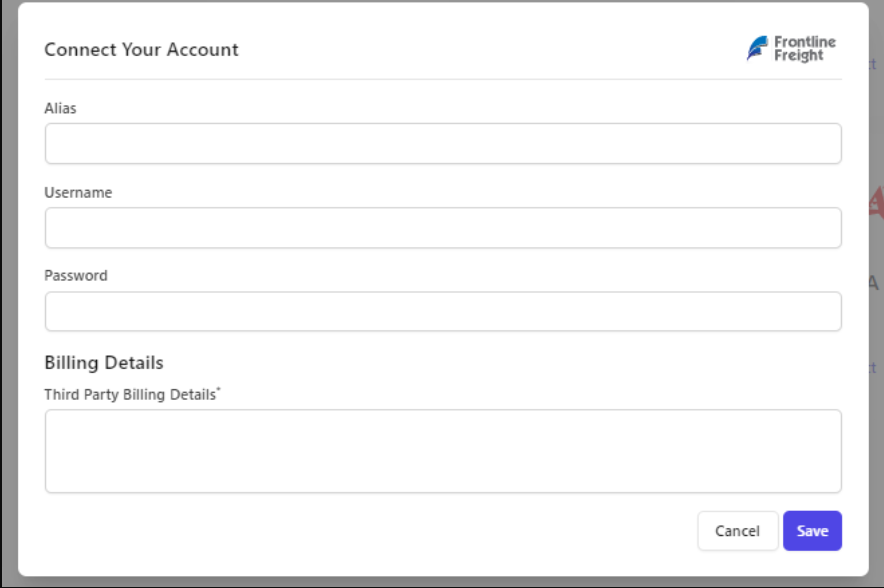Viewport: 884px width, 588px height.
Task: Click the Third Party Billing Details label
Action: pos(132,394)
